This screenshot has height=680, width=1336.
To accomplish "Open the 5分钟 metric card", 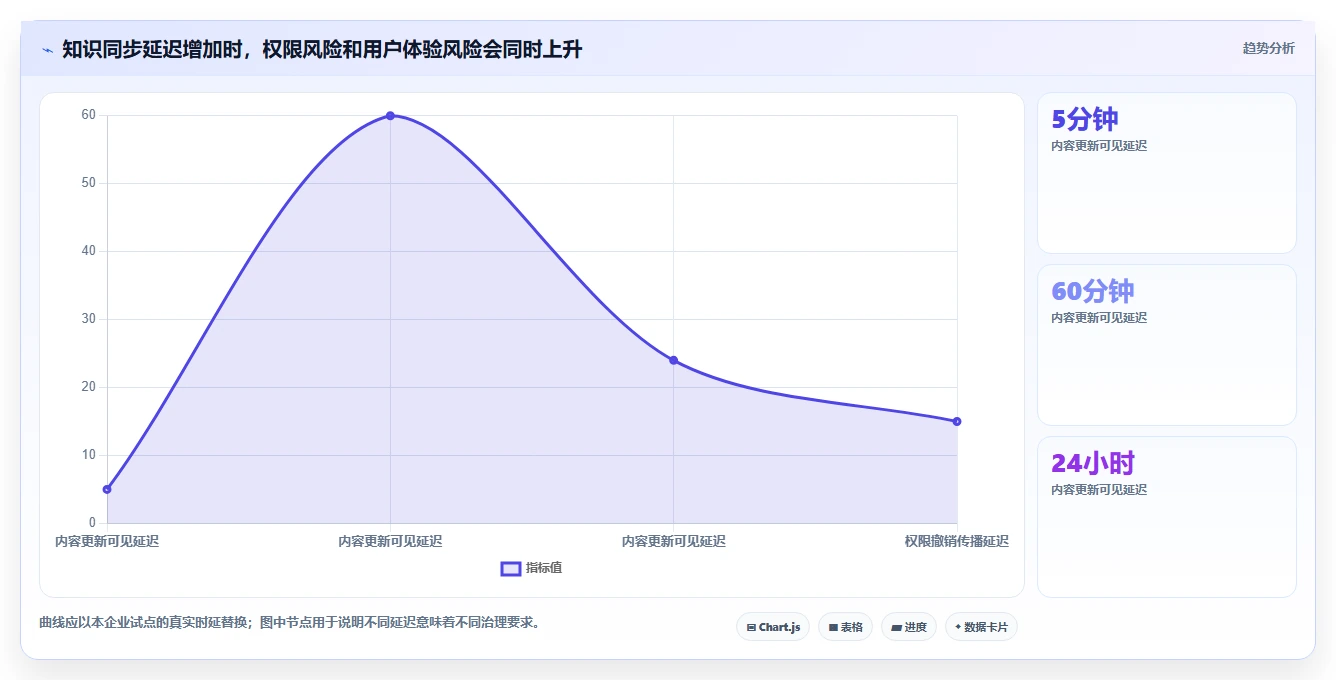I will tap(1167, 173).
